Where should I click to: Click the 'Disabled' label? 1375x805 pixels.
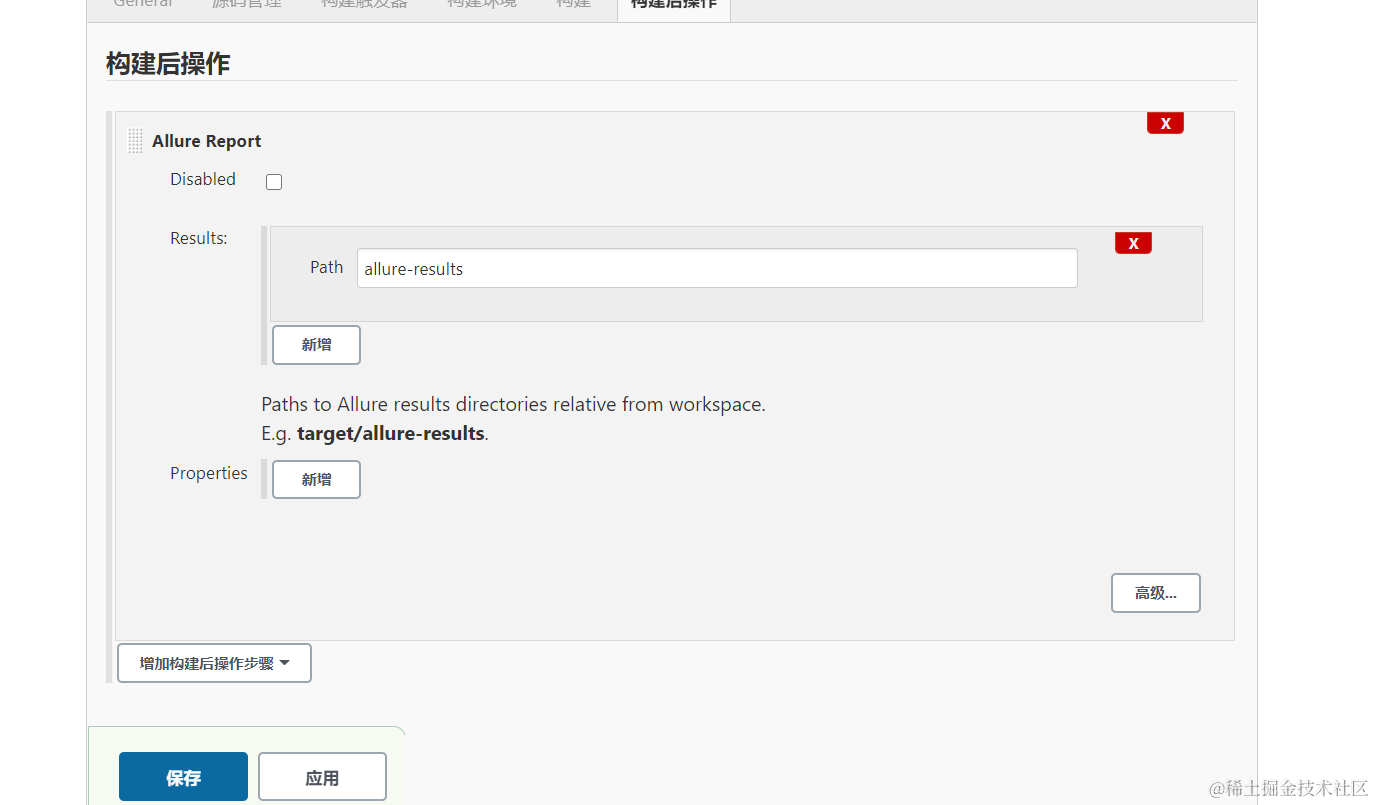pyautogui.click(x=203, y=179)
